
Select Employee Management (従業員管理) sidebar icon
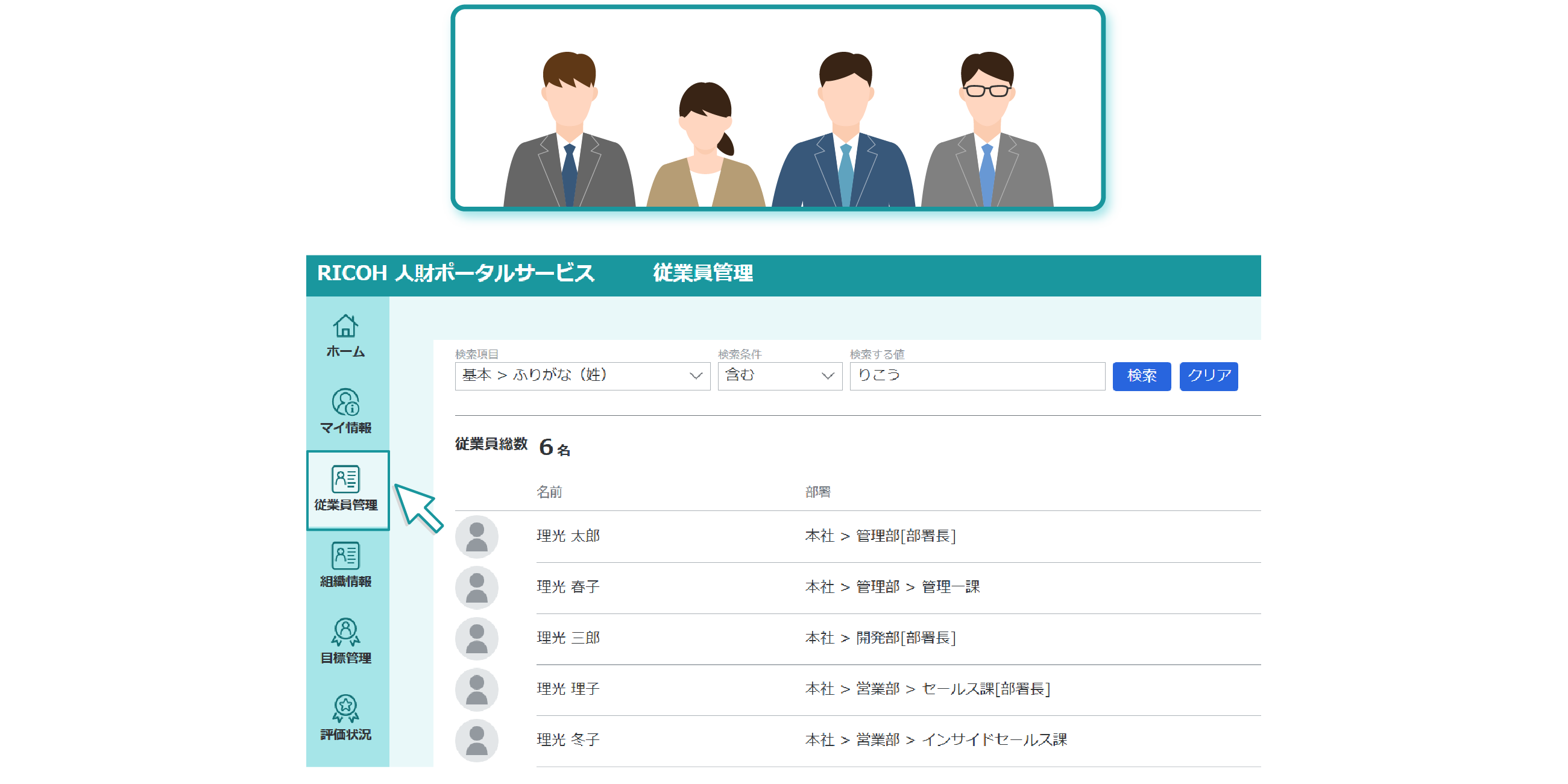(347, 489)
